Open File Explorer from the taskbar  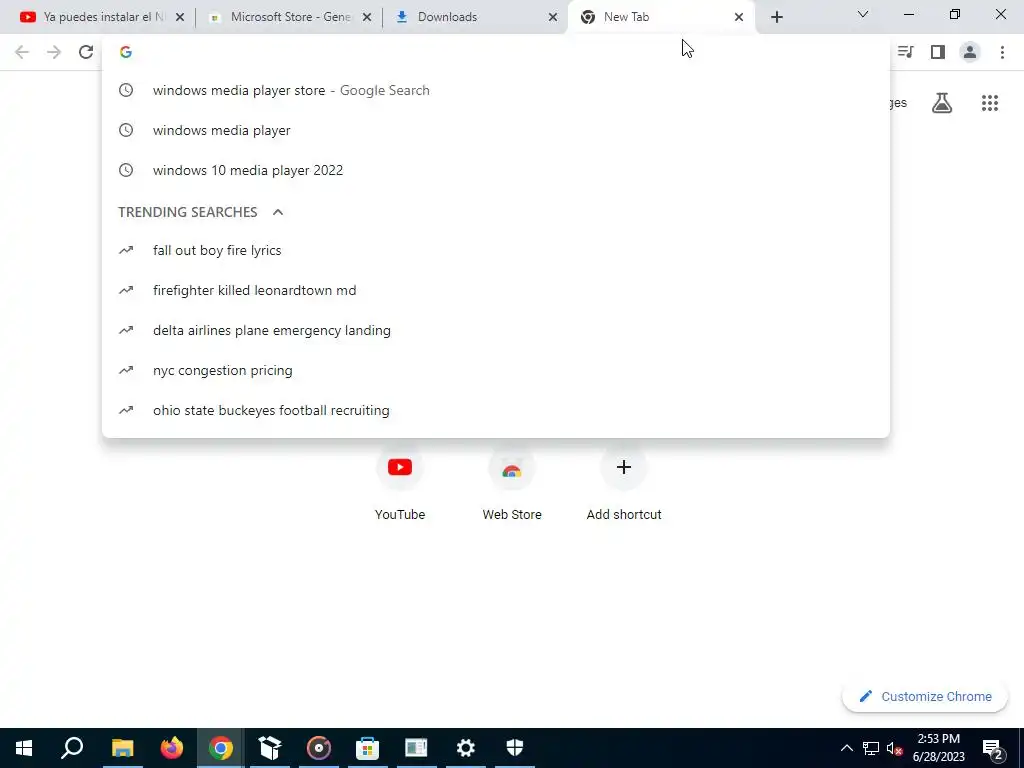[122, 748]
